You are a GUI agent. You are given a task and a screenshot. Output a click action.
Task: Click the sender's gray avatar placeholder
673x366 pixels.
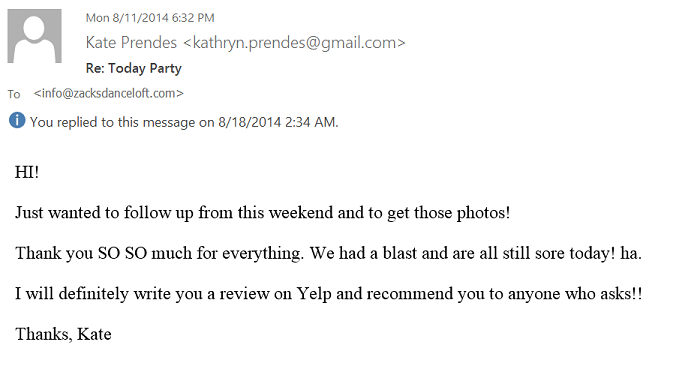(x=34, y=36)
